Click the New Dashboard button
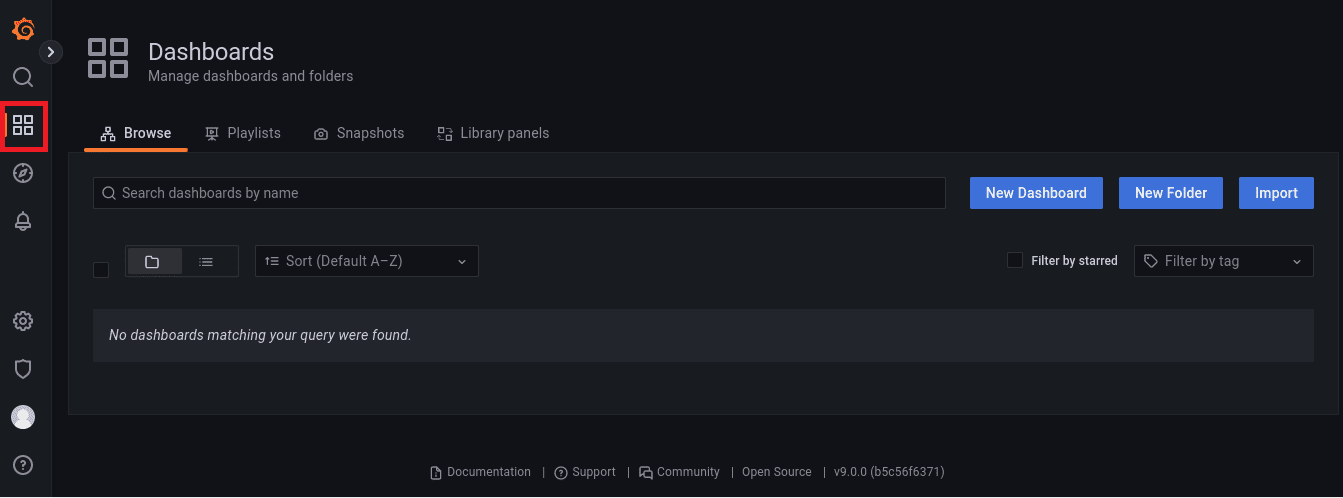This screenshot has height=498, width=1343. [x=1035, y=193]
